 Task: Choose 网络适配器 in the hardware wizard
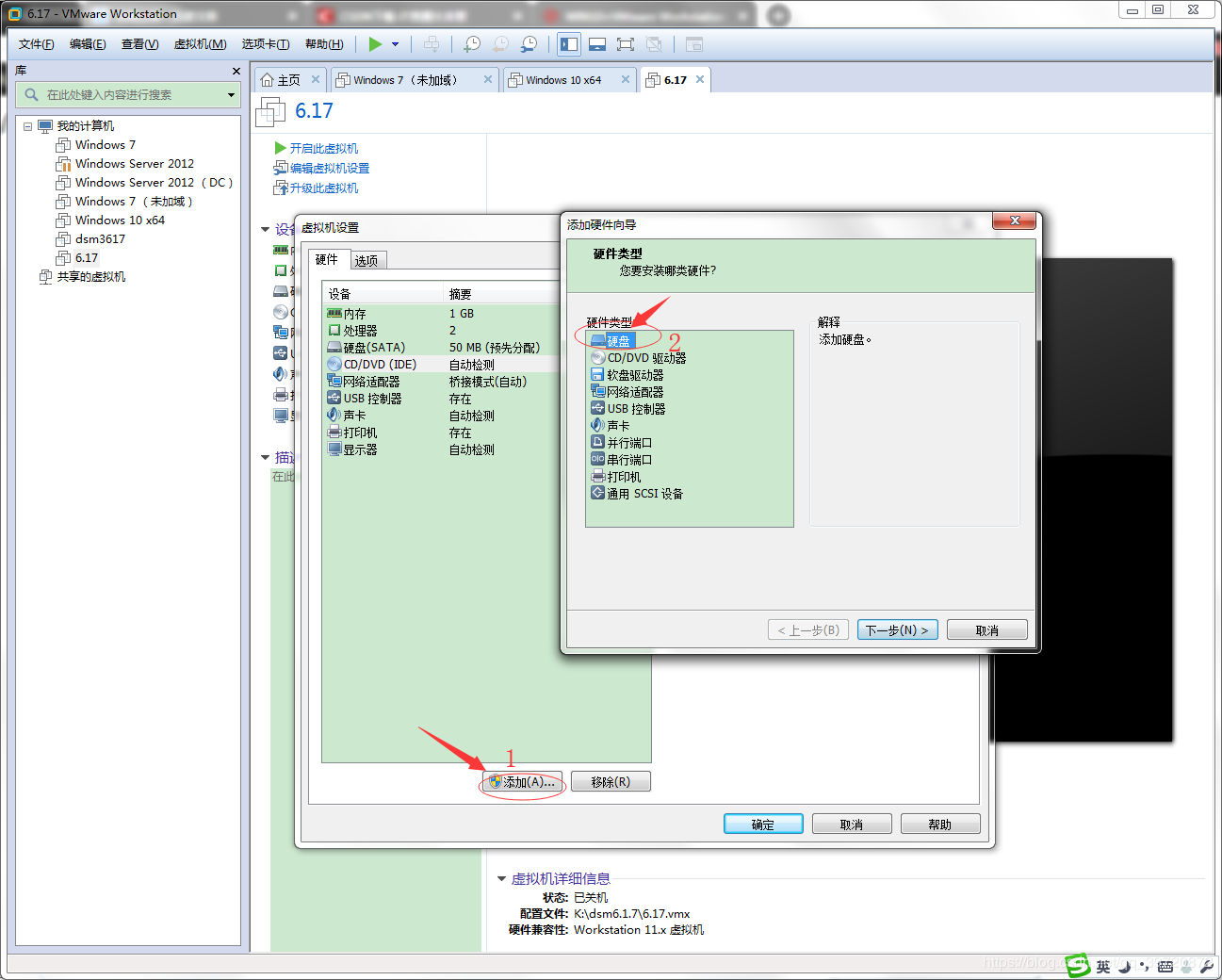(x=634, y=392)
